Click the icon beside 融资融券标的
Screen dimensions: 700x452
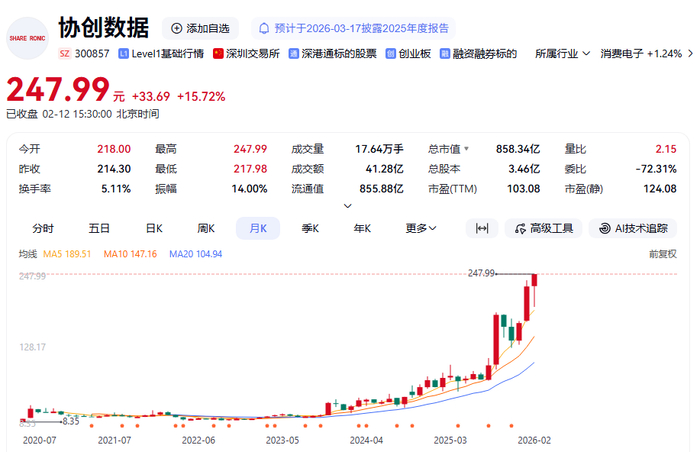[445, 54]
